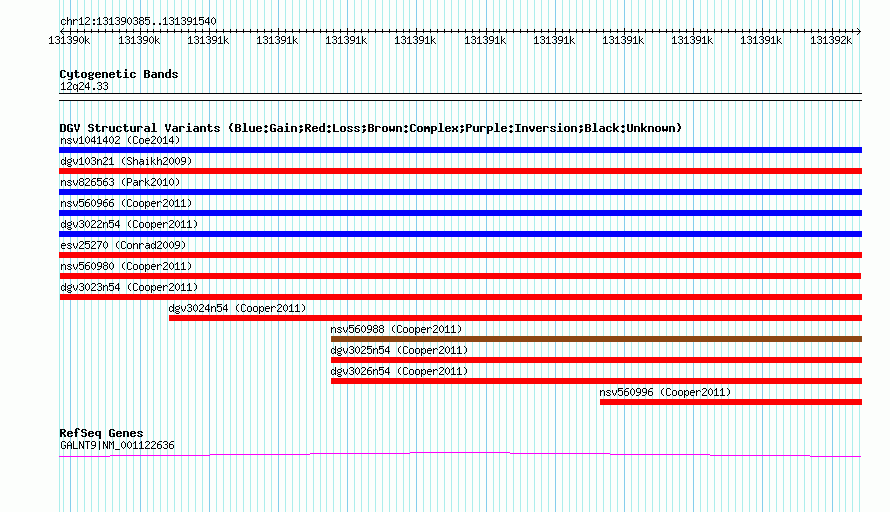Open variant label nsv826563 (Park2010)
This screenshot has height=512, width=890.
coord(120,182)
